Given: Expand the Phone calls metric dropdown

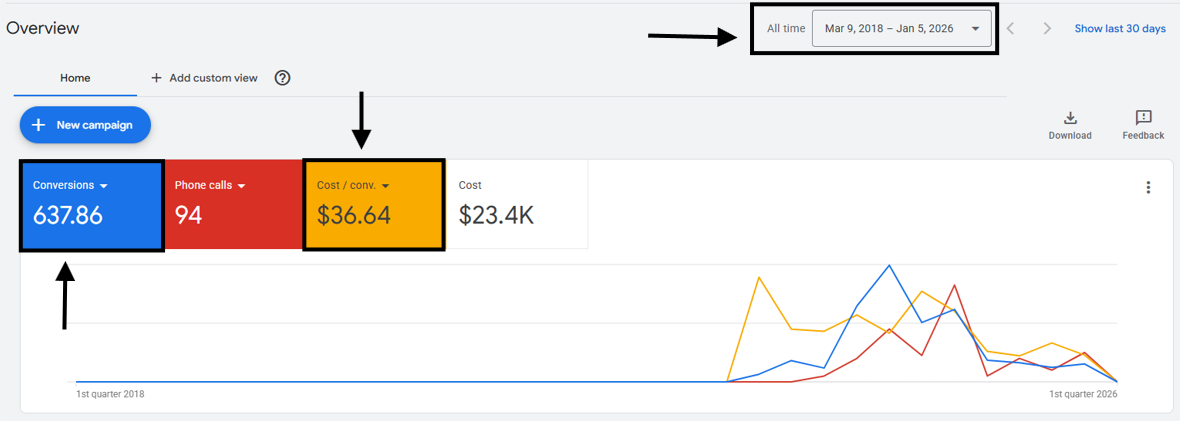Looking at the screenshot, I should (242, 186).
